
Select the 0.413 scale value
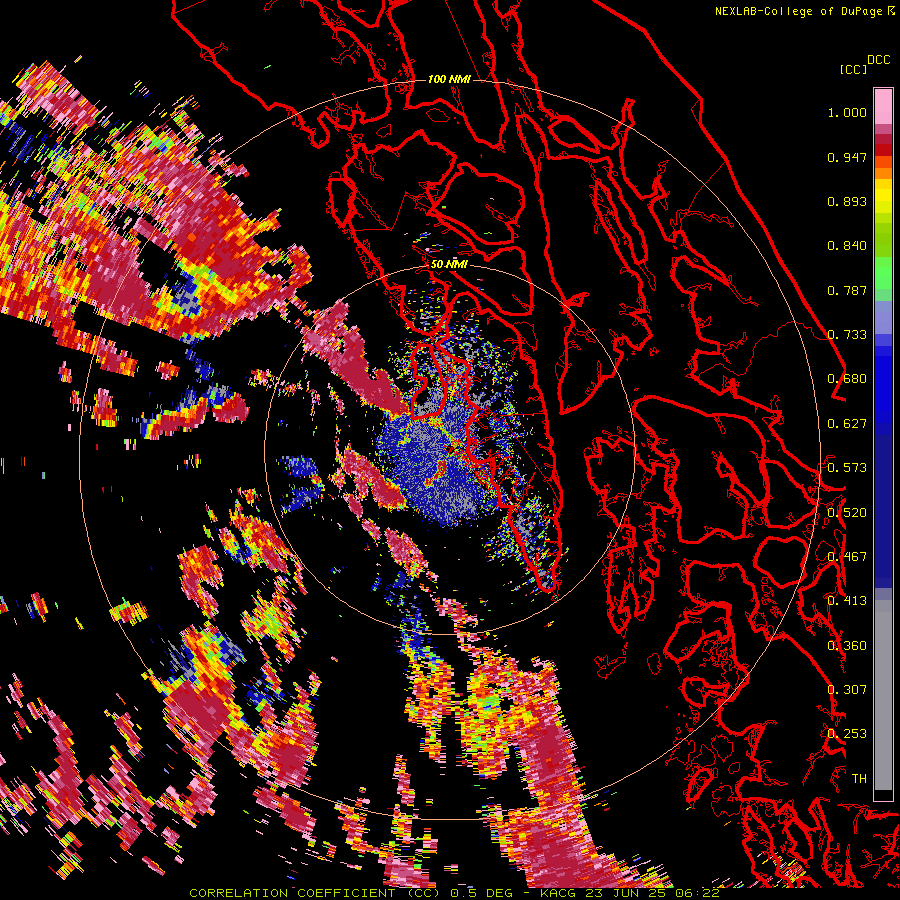847,601
